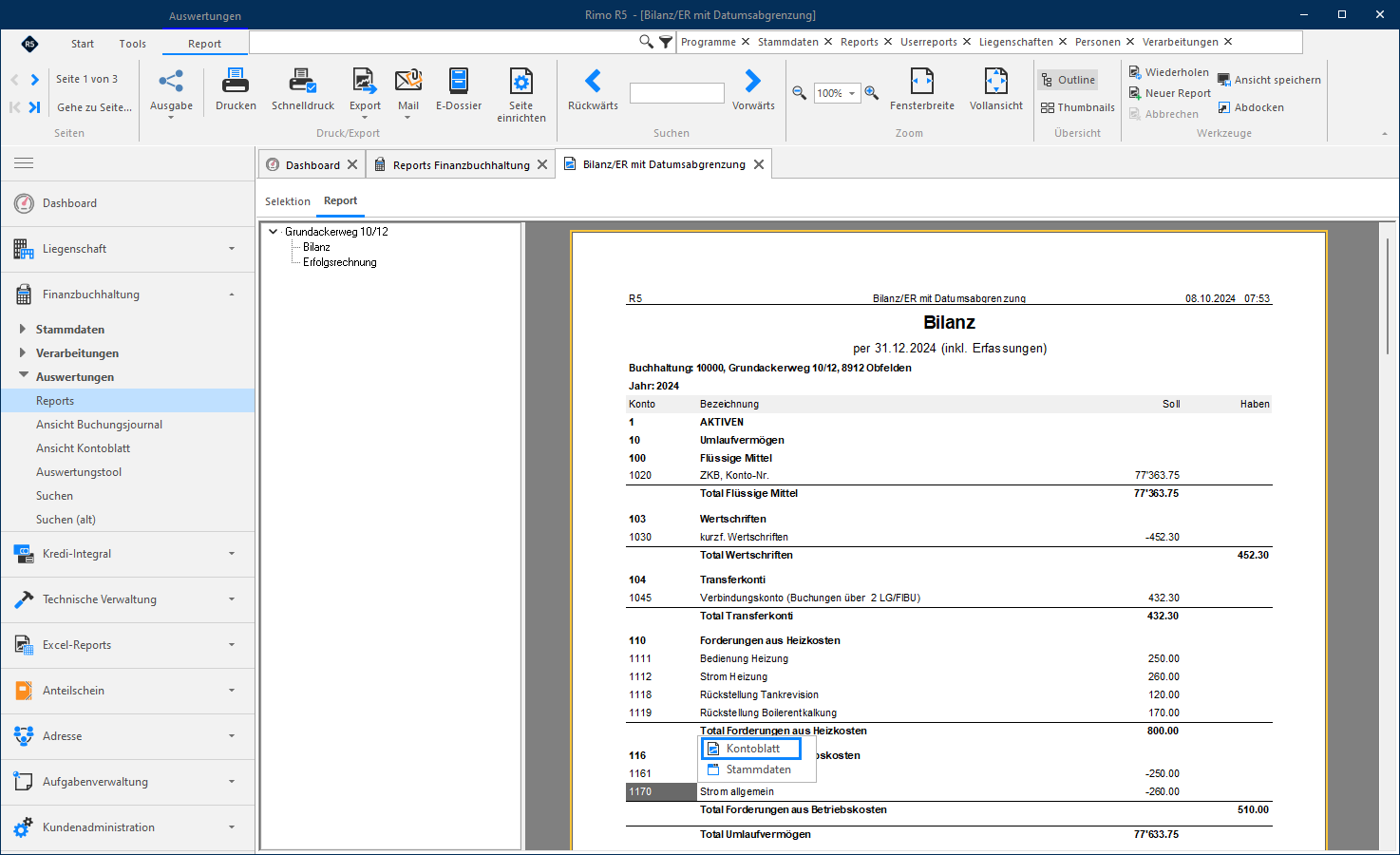Click Ansicht speichern

[1269, 80]
